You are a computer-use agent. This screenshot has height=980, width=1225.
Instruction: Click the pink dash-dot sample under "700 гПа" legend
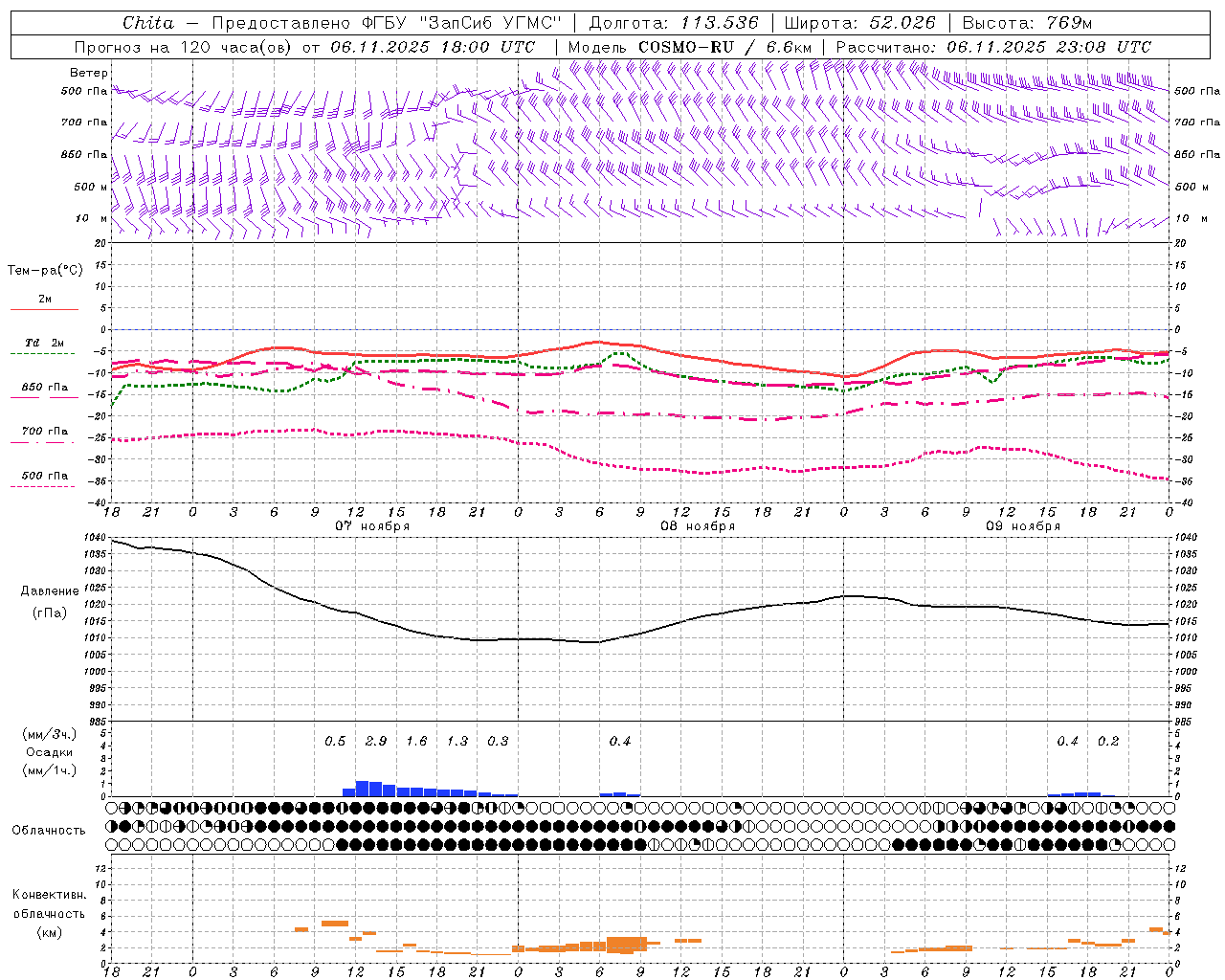click(44, 442)
